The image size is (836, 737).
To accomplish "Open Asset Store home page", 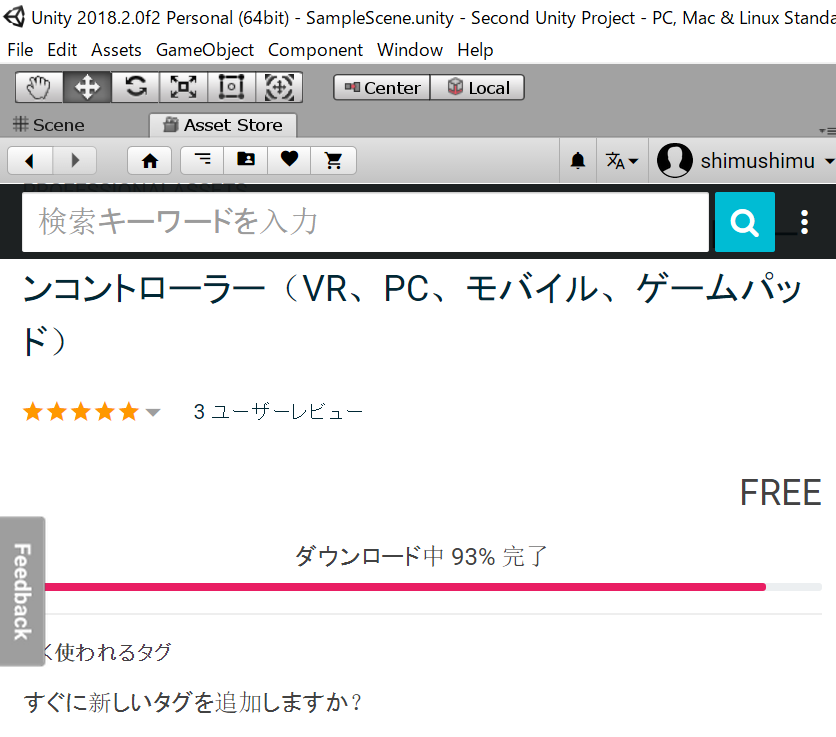I will click(150, 160).
